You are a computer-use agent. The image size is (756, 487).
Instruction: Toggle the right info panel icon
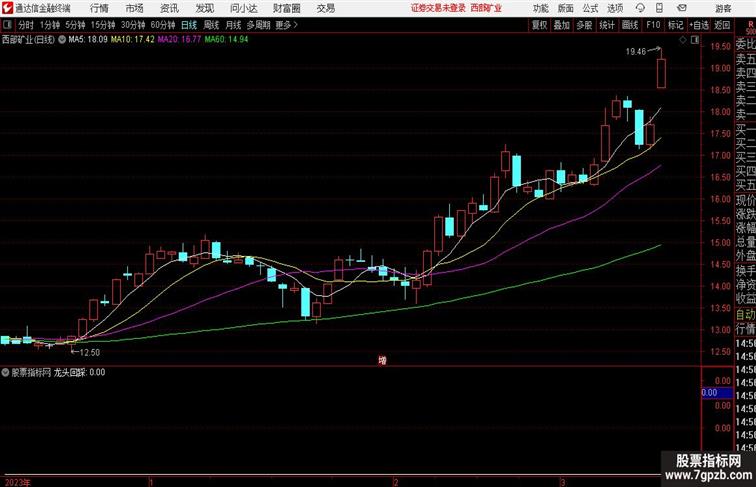[695, 40]
